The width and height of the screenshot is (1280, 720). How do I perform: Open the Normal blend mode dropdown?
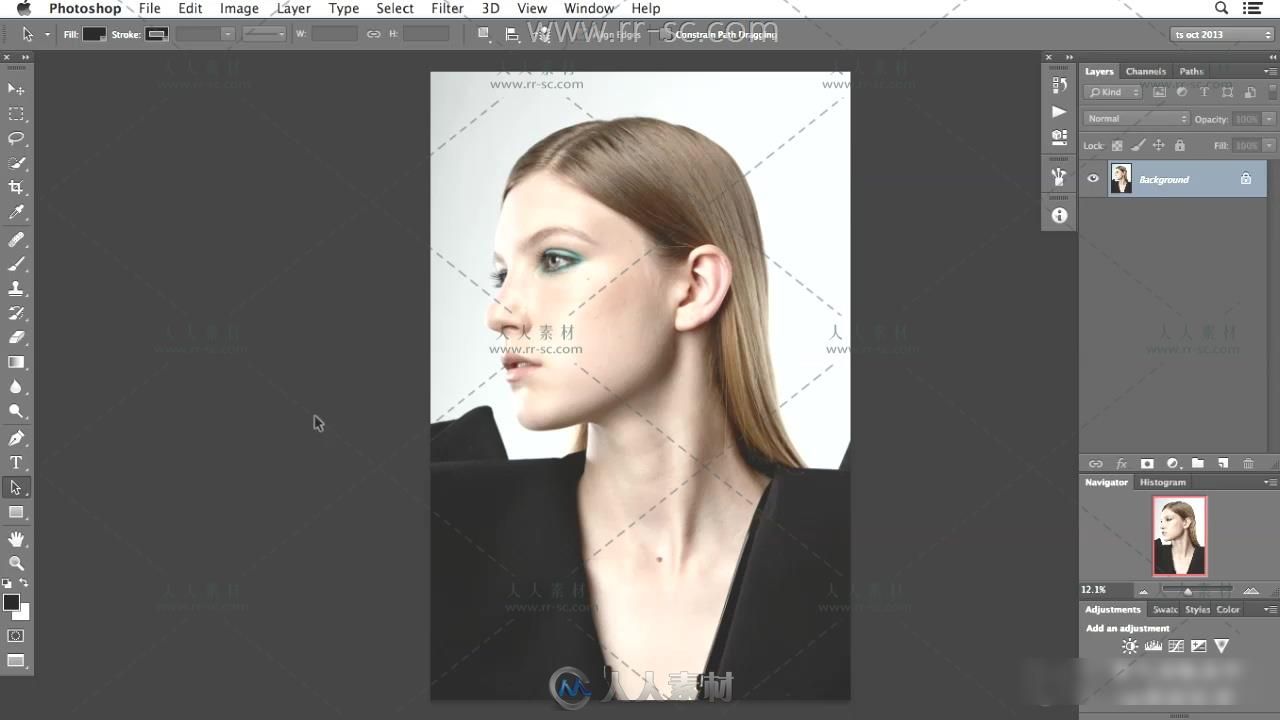tap(1136, 118)
